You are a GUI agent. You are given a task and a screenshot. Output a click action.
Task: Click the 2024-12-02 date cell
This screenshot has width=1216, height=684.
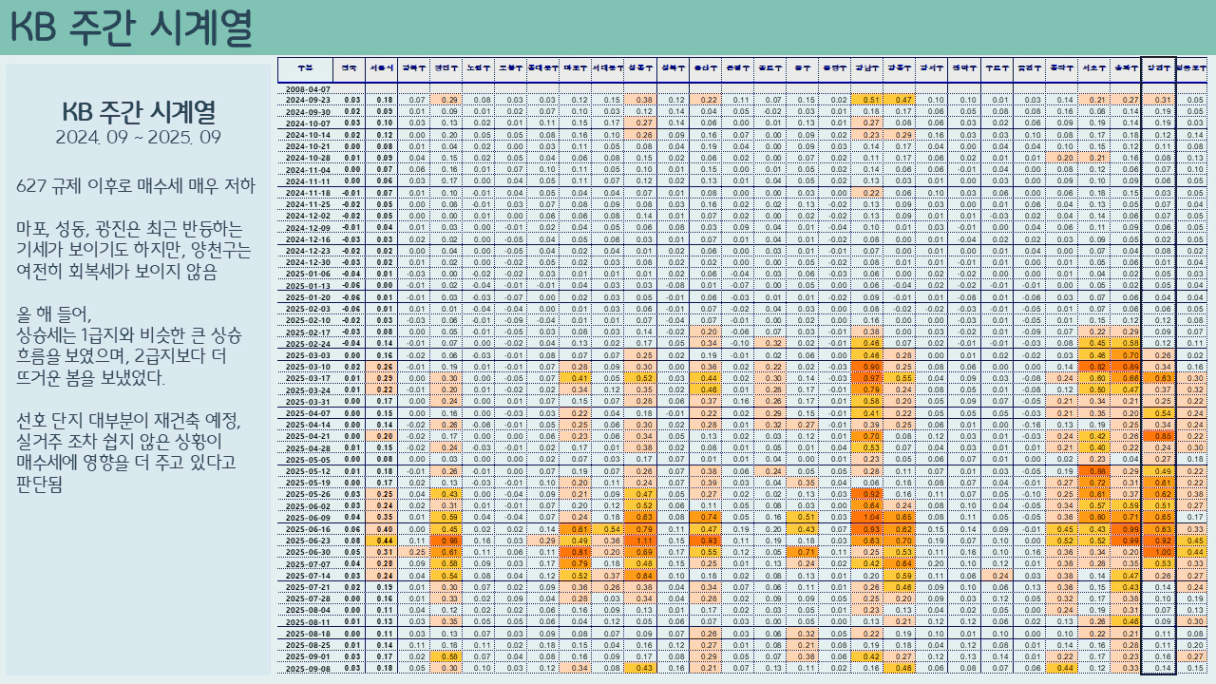[x=308, y=215]
